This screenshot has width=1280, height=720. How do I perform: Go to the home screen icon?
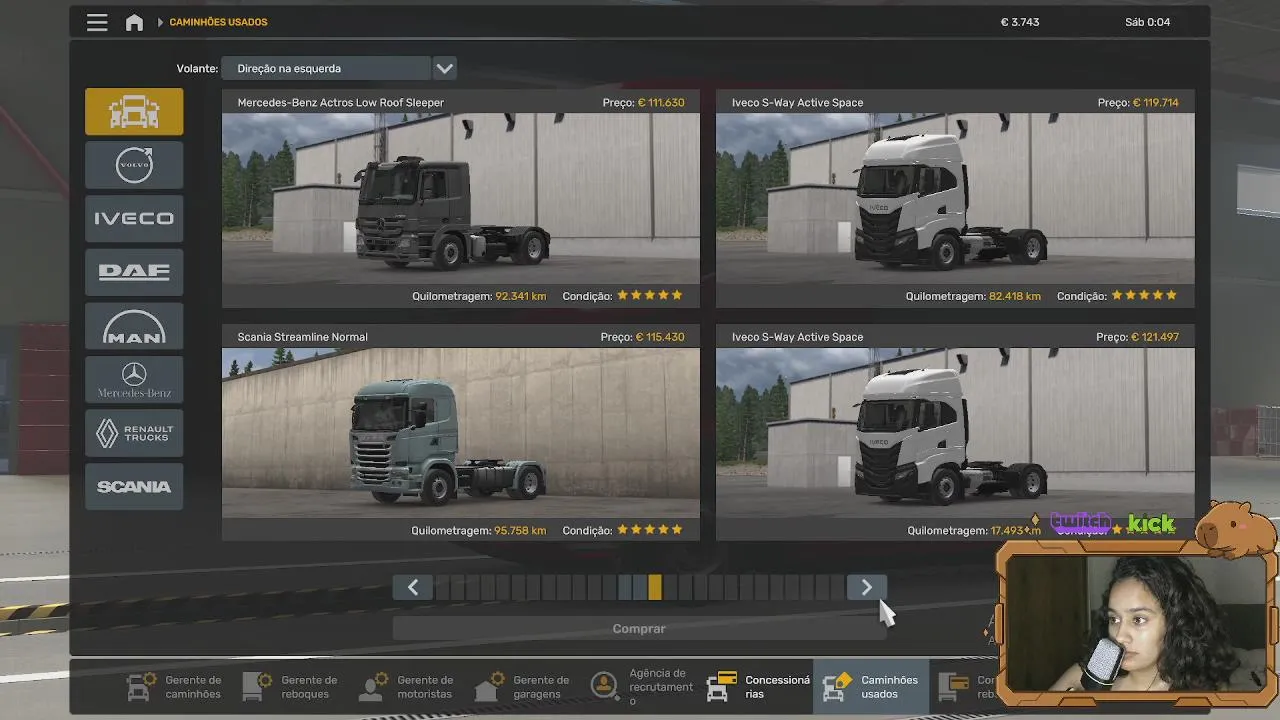[134, 22]
